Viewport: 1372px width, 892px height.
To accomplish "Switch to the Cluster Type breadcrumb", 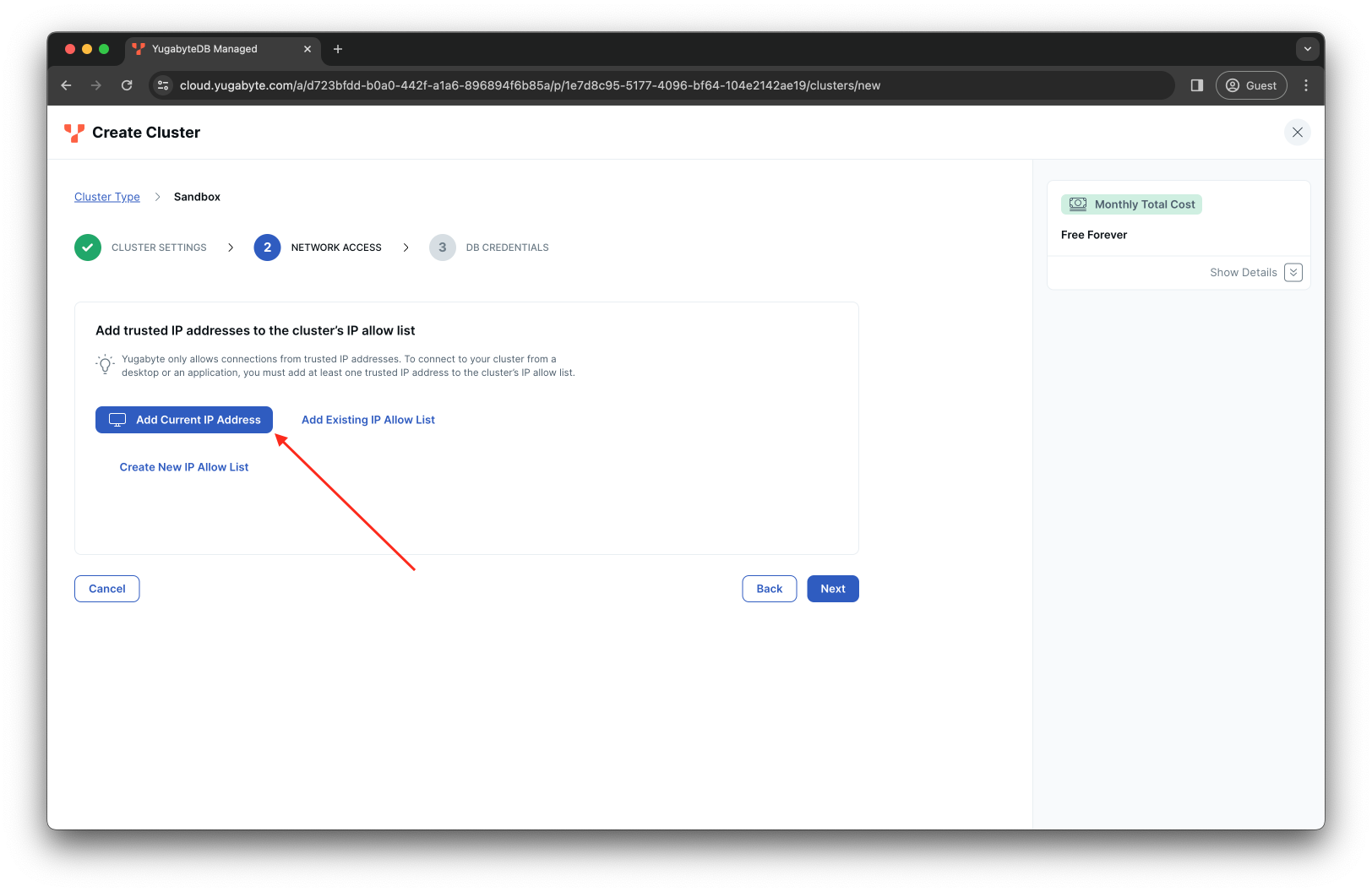I will pyautogui.click(x=106, y=197).
